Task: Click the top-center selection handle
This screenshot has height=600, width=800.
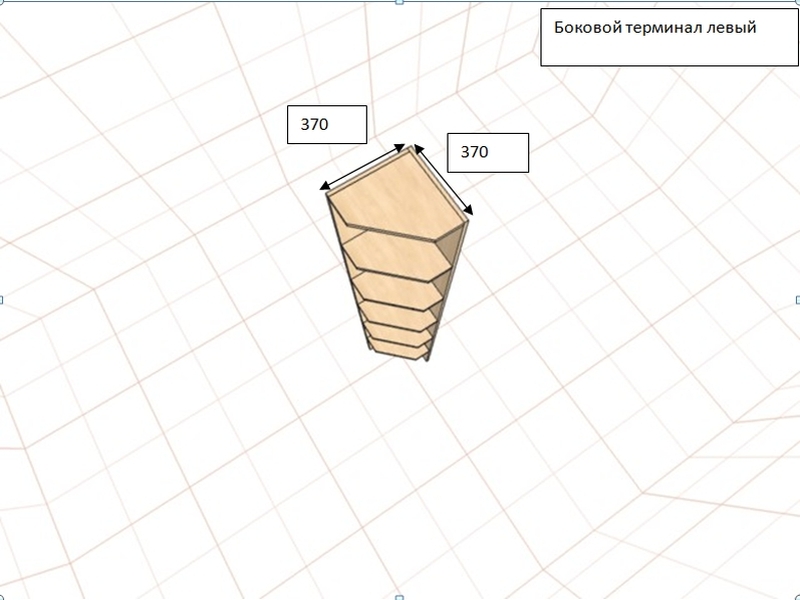Action: tap(399, 2)
